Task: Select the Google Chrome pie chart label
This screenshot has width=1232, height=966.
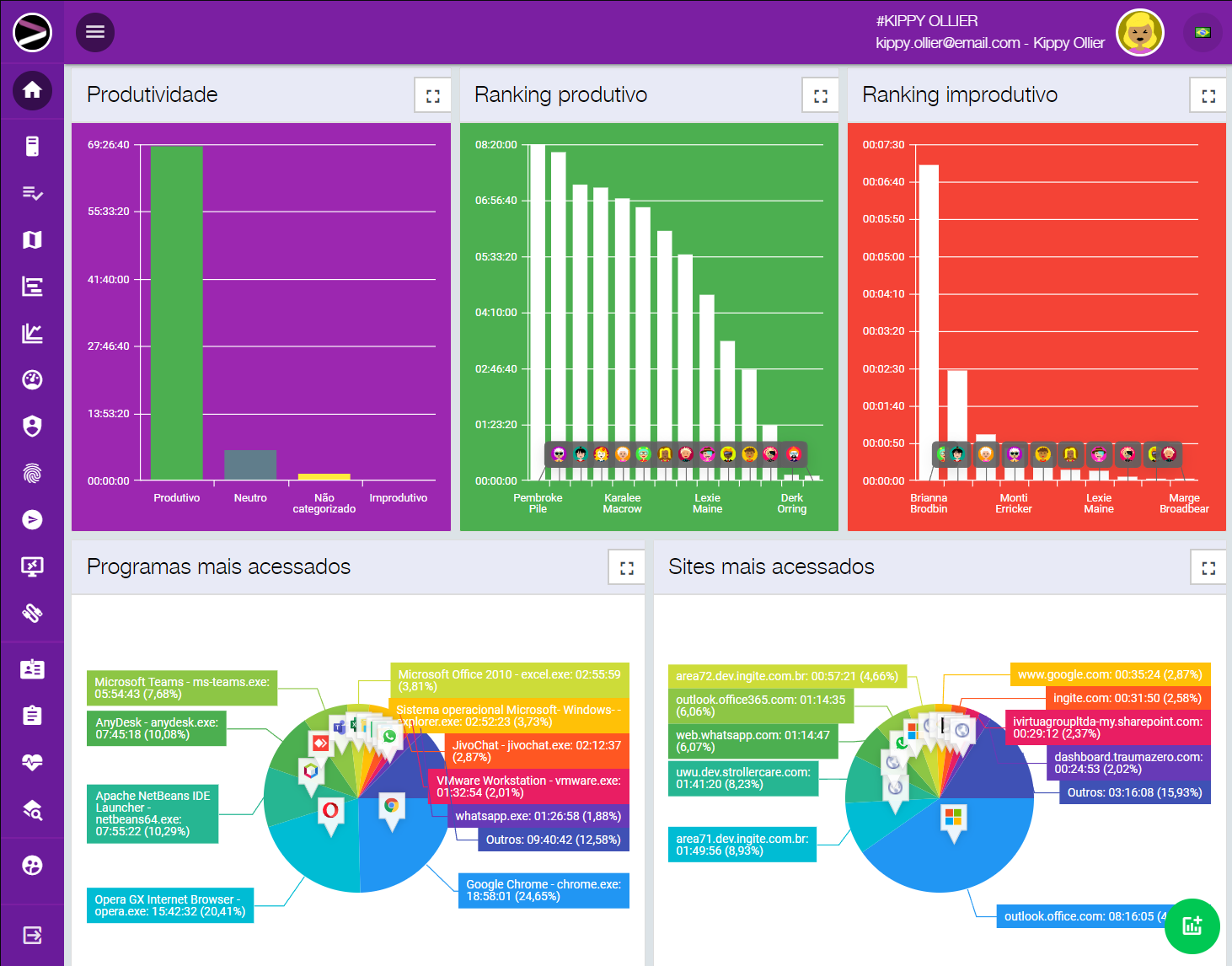Action: click(x=544, y=890)
